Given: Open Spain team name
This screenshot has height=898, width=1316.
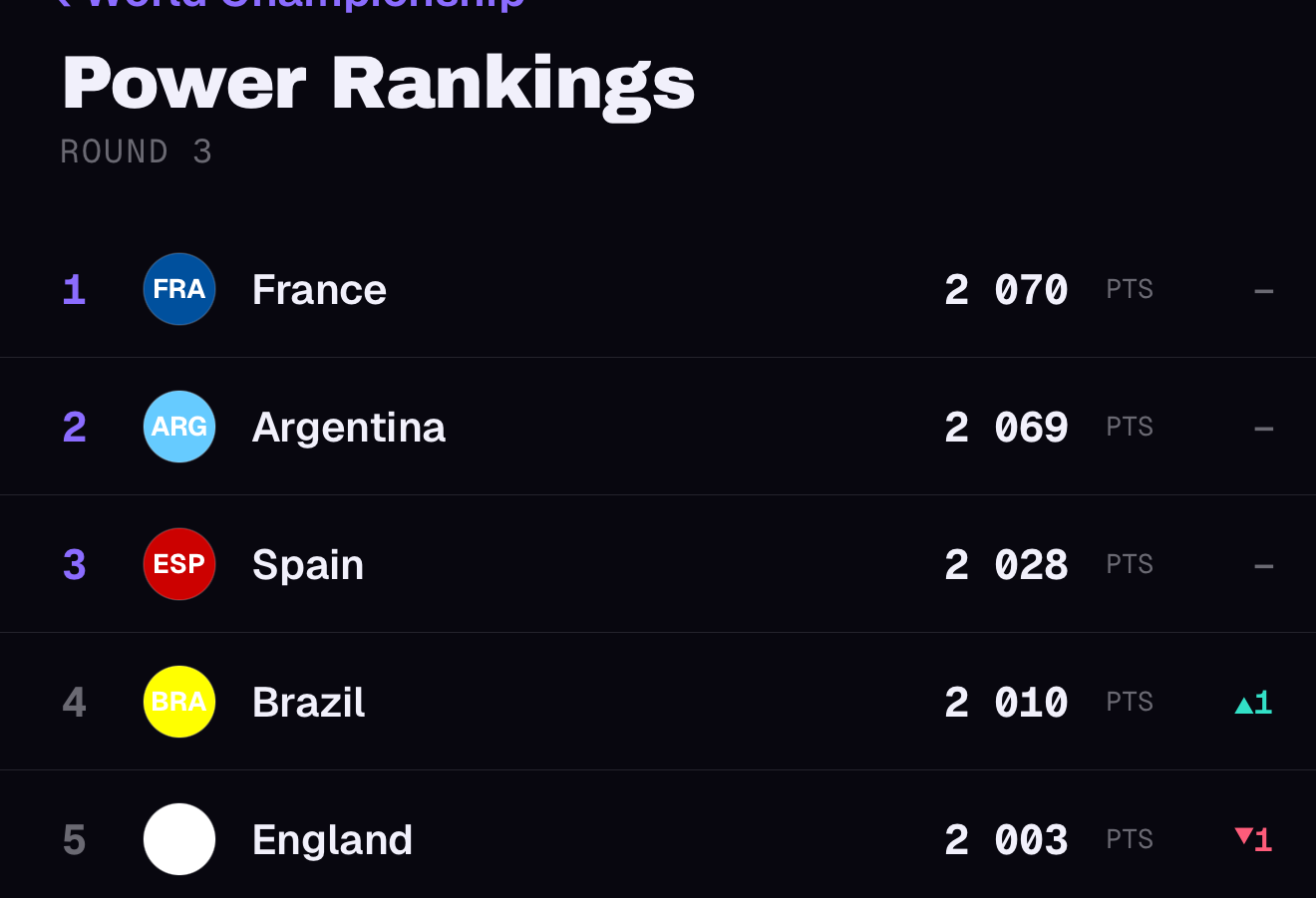Looking at the screenshot, I should [308, 565].
